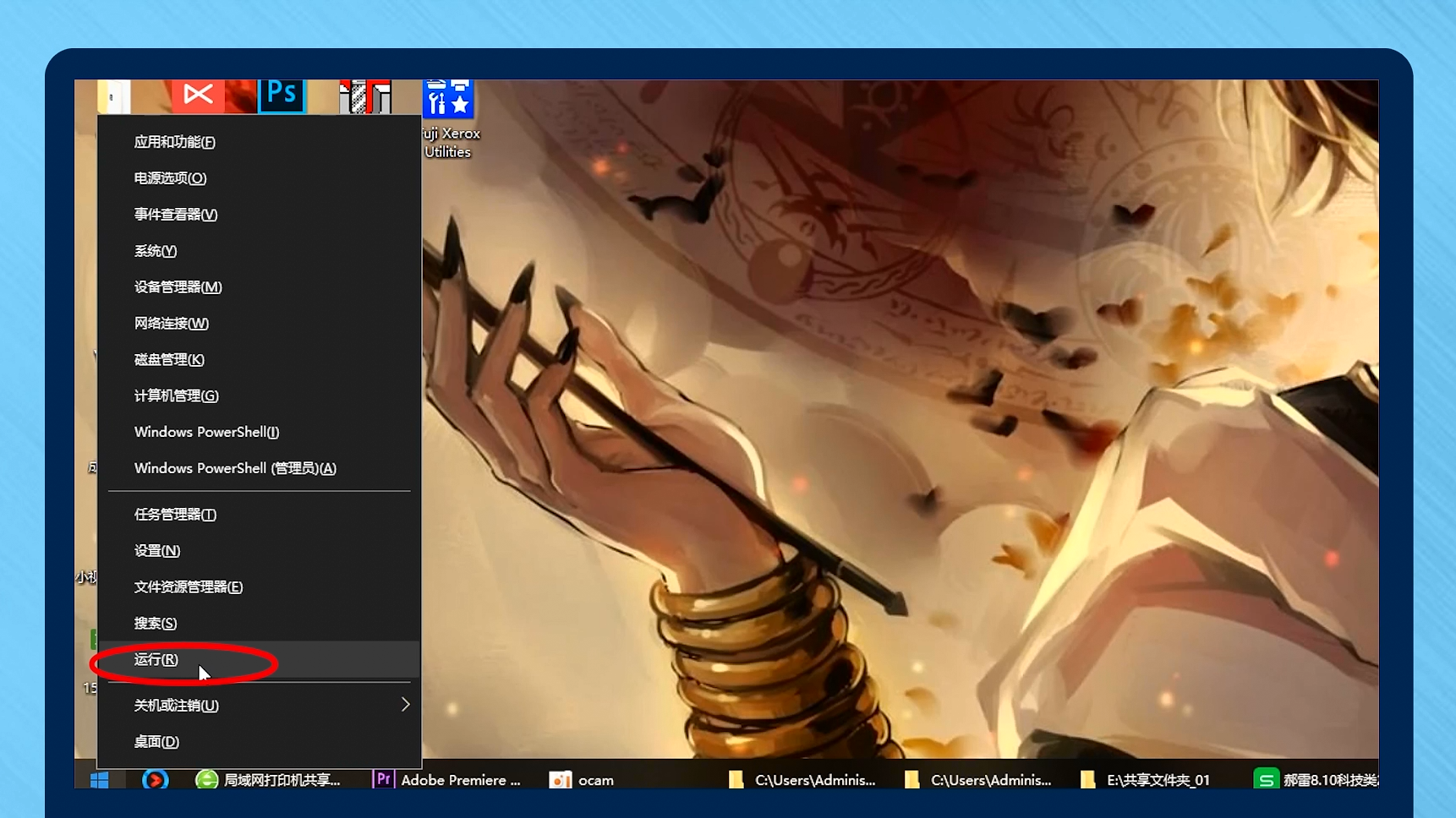Open Computer Management (计算机管理)
1456x818 pixels.
point(260,396)
